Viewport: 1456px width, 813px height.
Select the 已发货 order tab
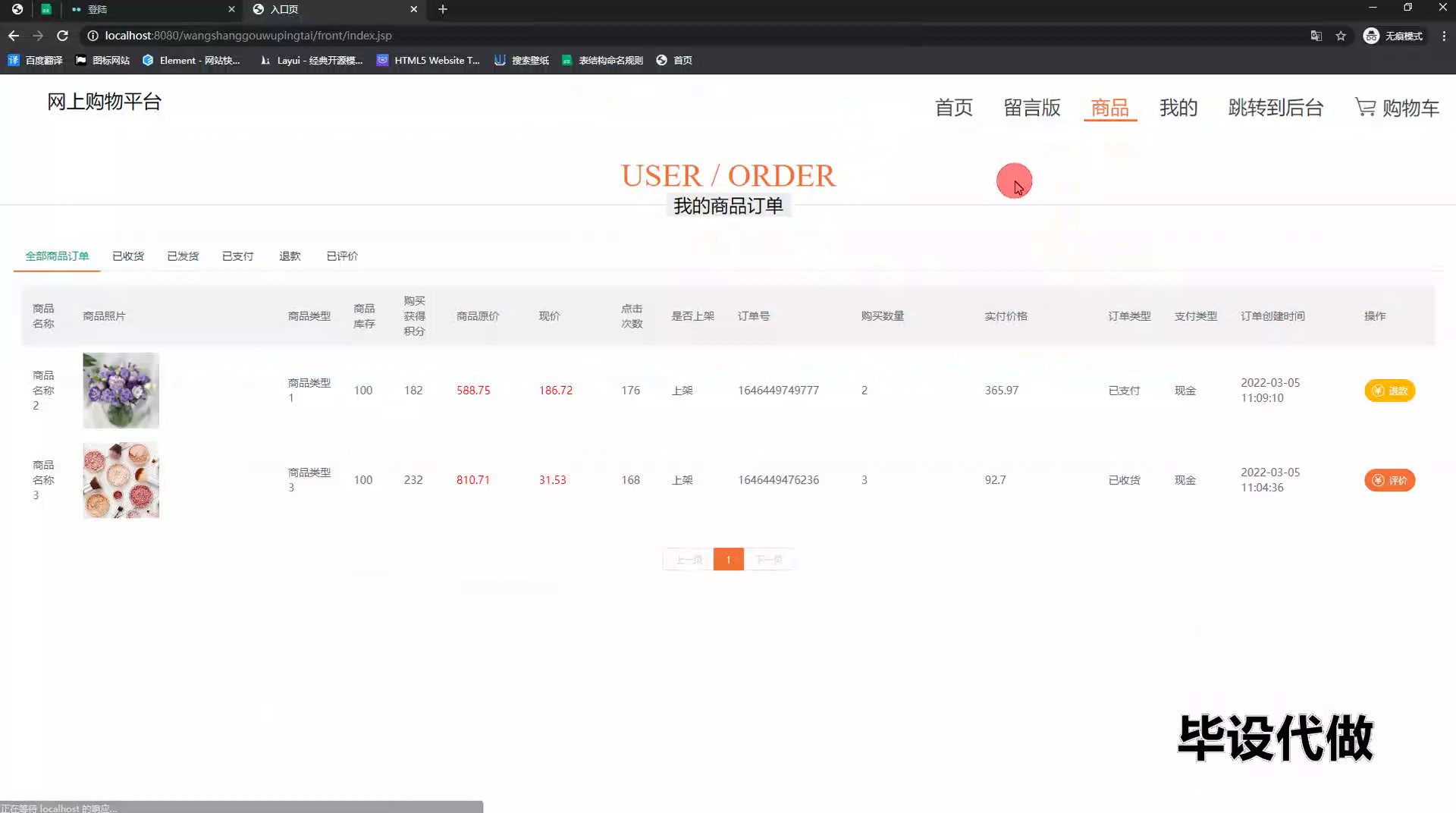click(183, 256)
